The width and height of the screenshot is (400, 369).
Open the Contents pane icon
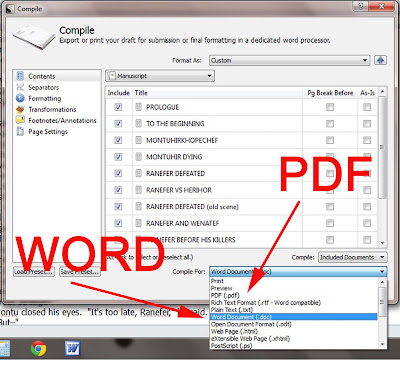click(x=20, y=76)
